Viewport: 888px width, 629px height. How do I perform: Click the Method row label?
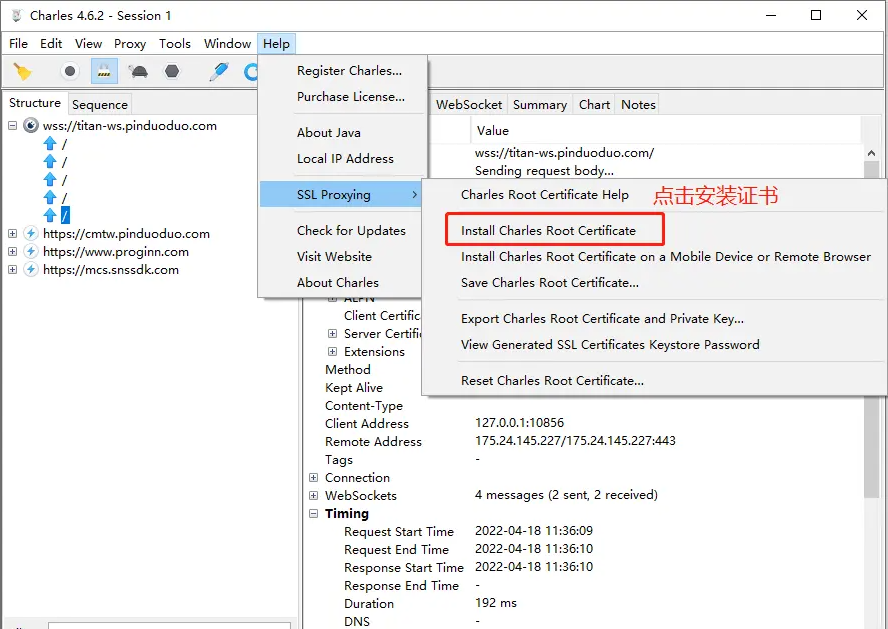click(348, 370)
